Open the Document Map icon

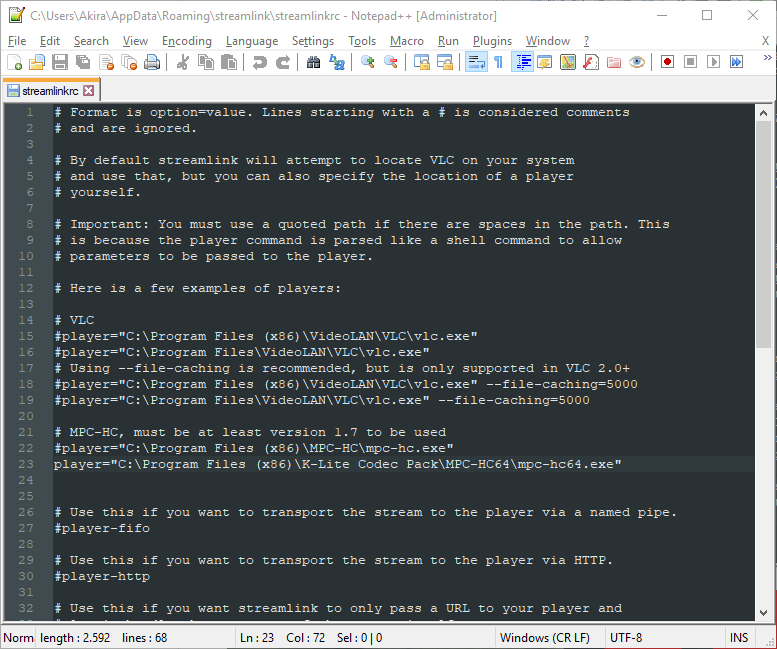[568, 62]
